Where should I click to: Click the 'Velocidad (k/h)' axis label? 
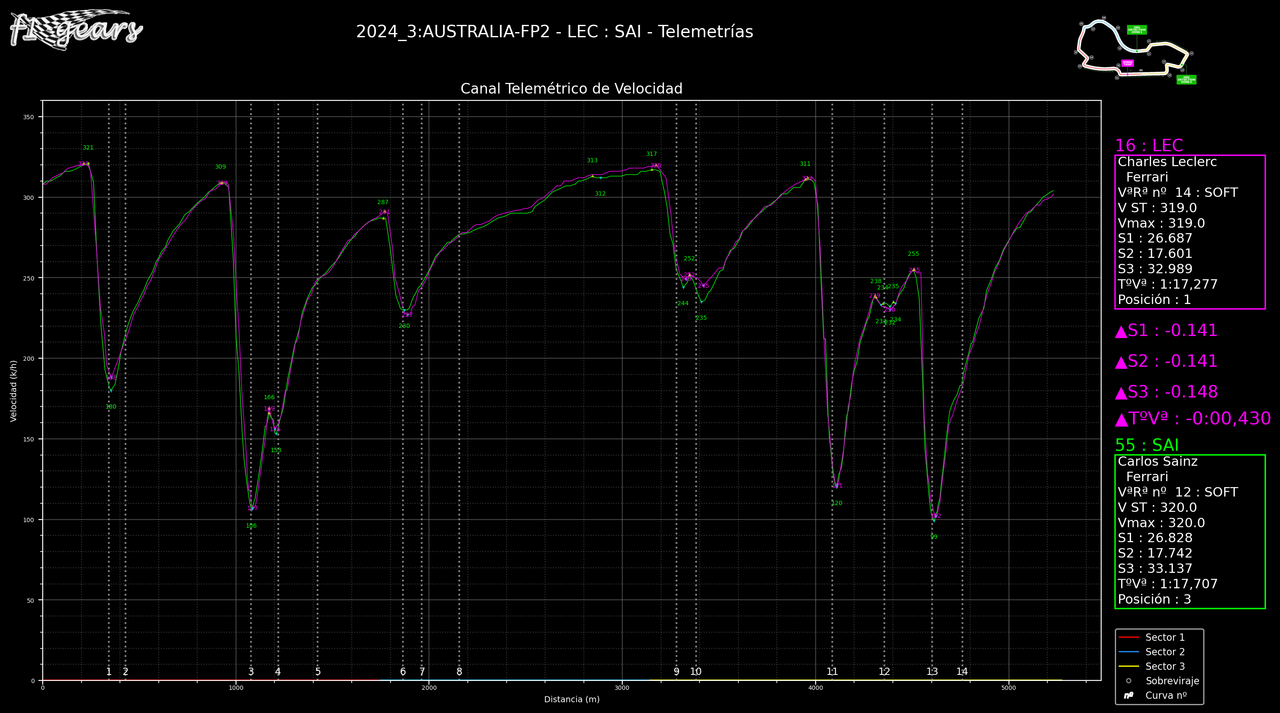[14, 390]
